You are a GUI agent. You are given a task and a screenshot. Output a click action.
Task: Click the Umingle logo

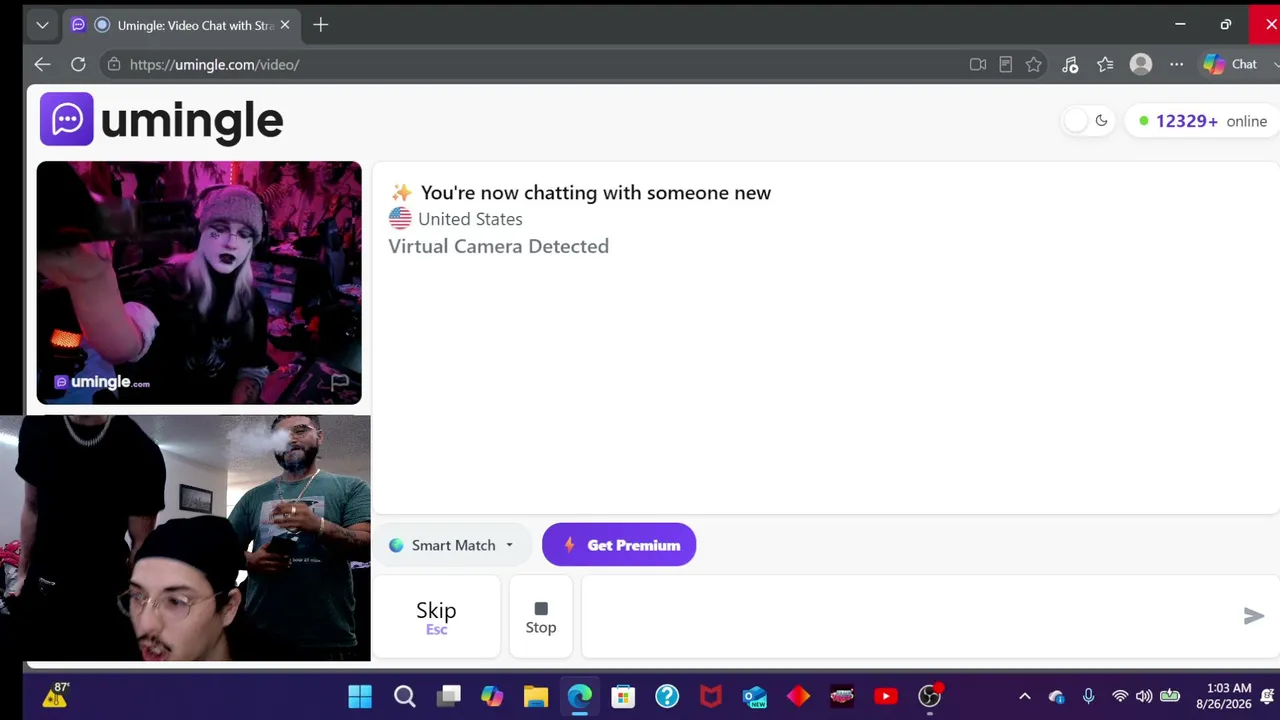162,120
